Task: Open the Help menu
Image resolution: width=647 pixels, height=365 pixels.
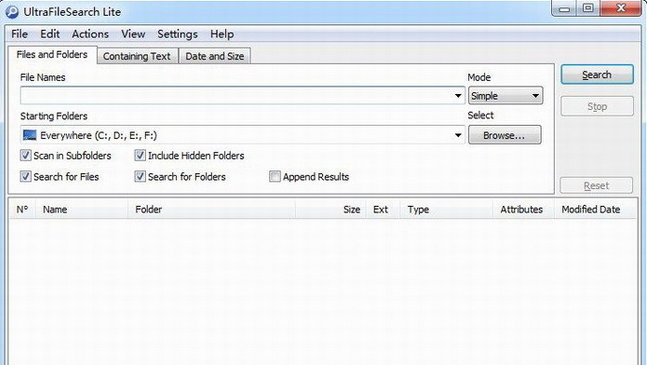Action: [x=222, y=34]
